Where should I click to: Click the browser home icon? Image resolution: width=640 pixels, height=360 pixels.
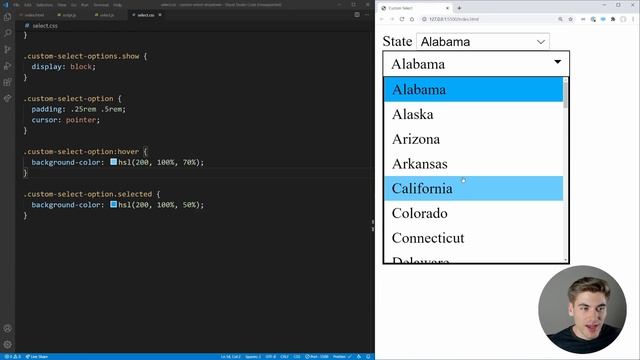[x=412, y=19]
